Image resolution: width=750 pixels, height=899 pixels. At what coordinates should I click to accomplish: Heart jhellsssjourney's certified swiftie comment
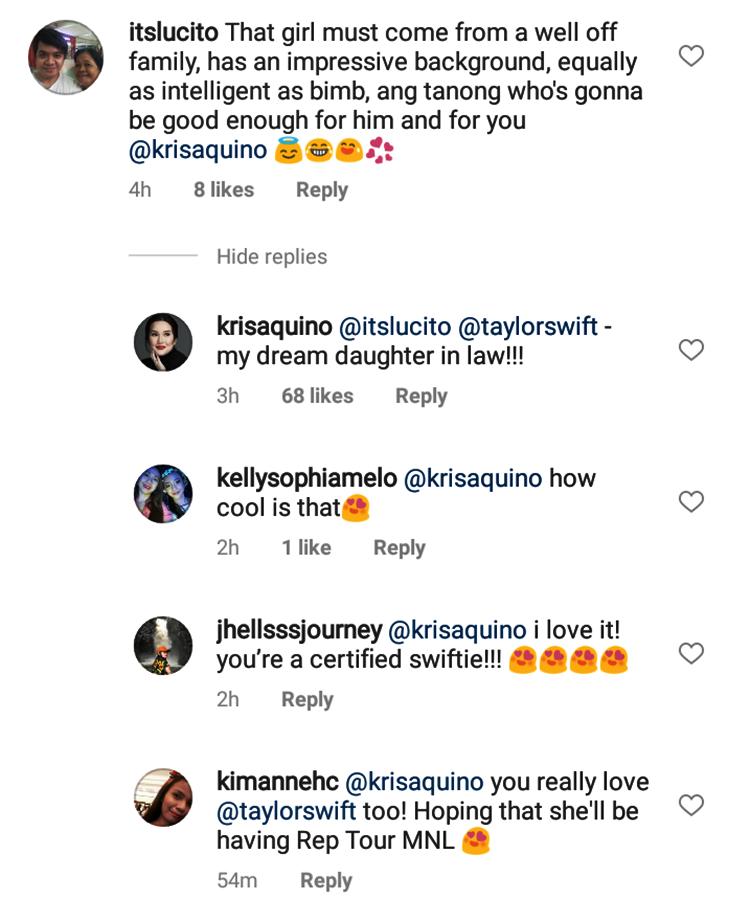[x=691, y=654]
